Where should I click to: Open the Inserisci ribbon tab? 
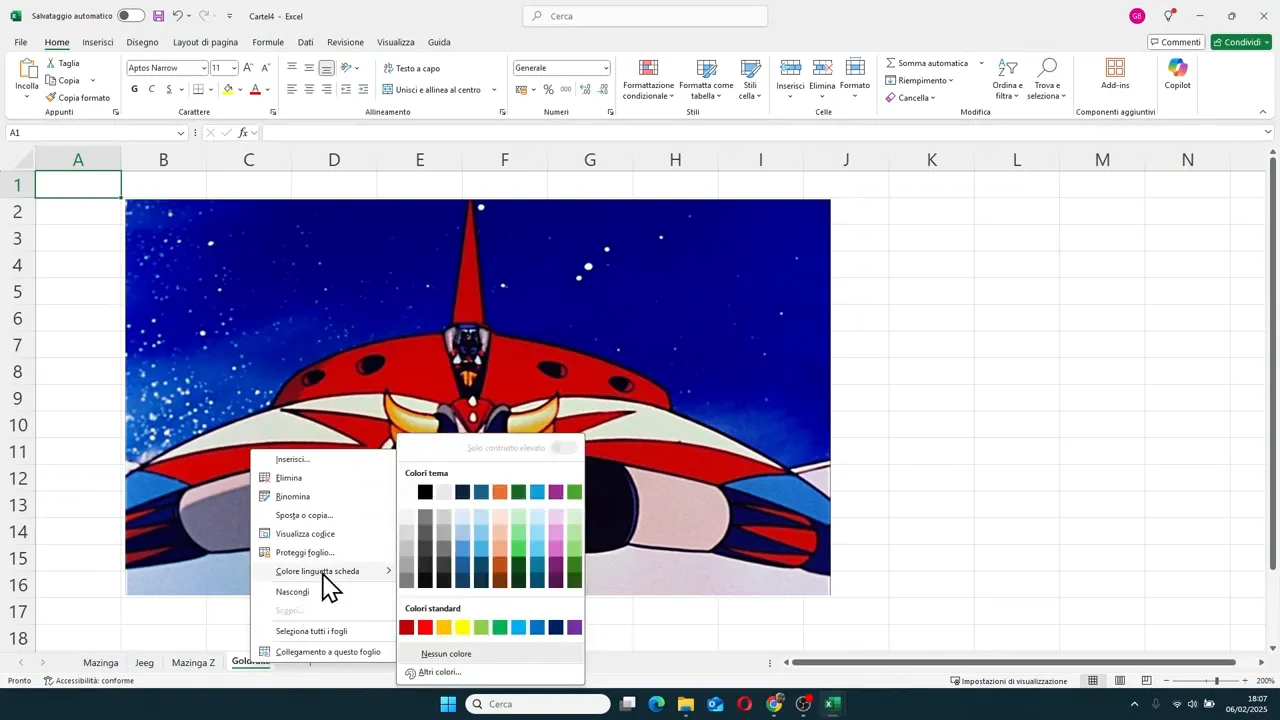pyautogui.click(x=97, y=42)
